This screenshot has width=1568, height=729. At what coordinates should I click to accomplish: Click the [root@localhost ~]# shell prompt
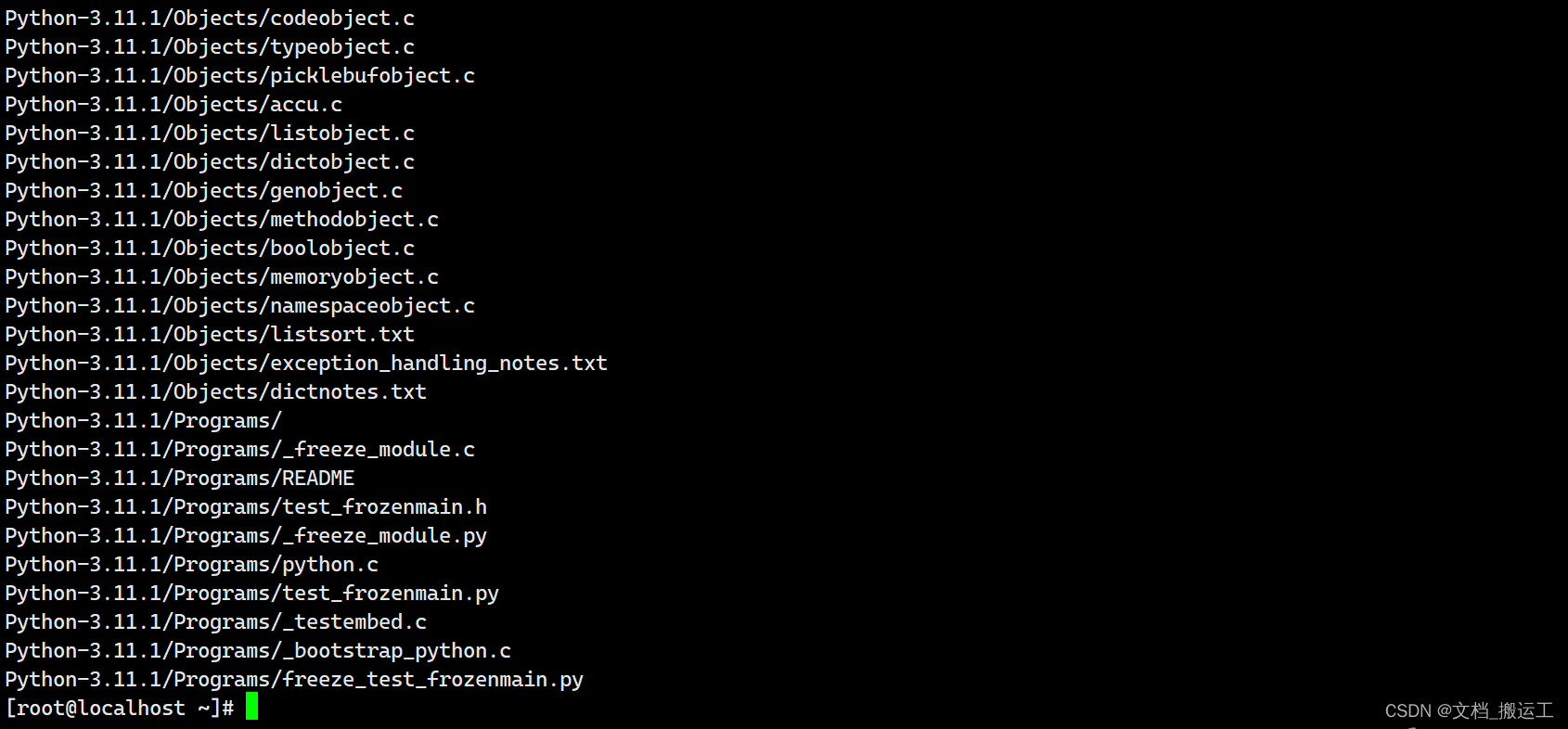tap(120, 709)
